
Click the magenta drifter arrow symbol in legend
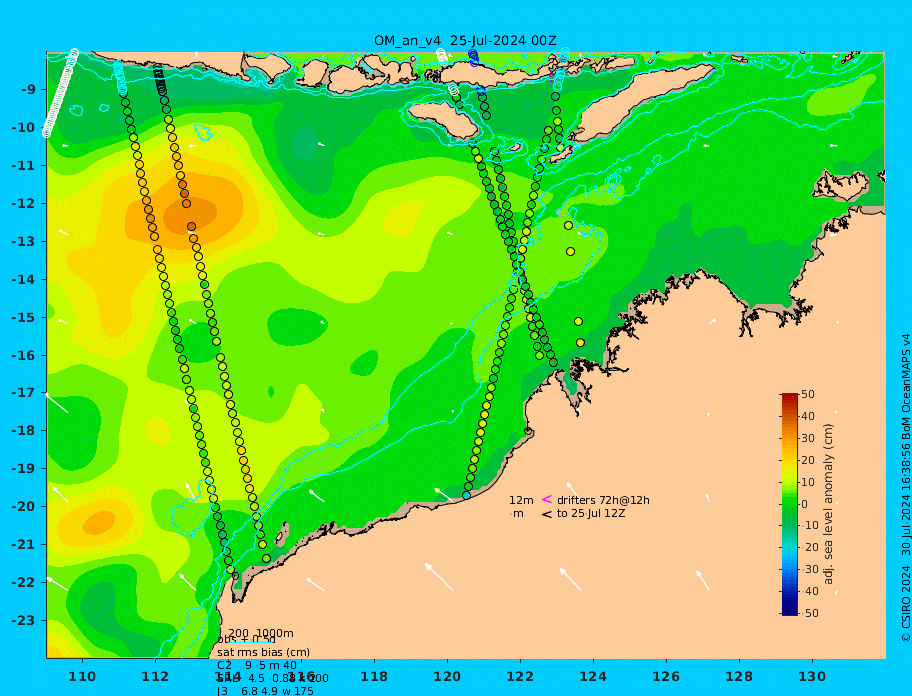pos(547,499)
